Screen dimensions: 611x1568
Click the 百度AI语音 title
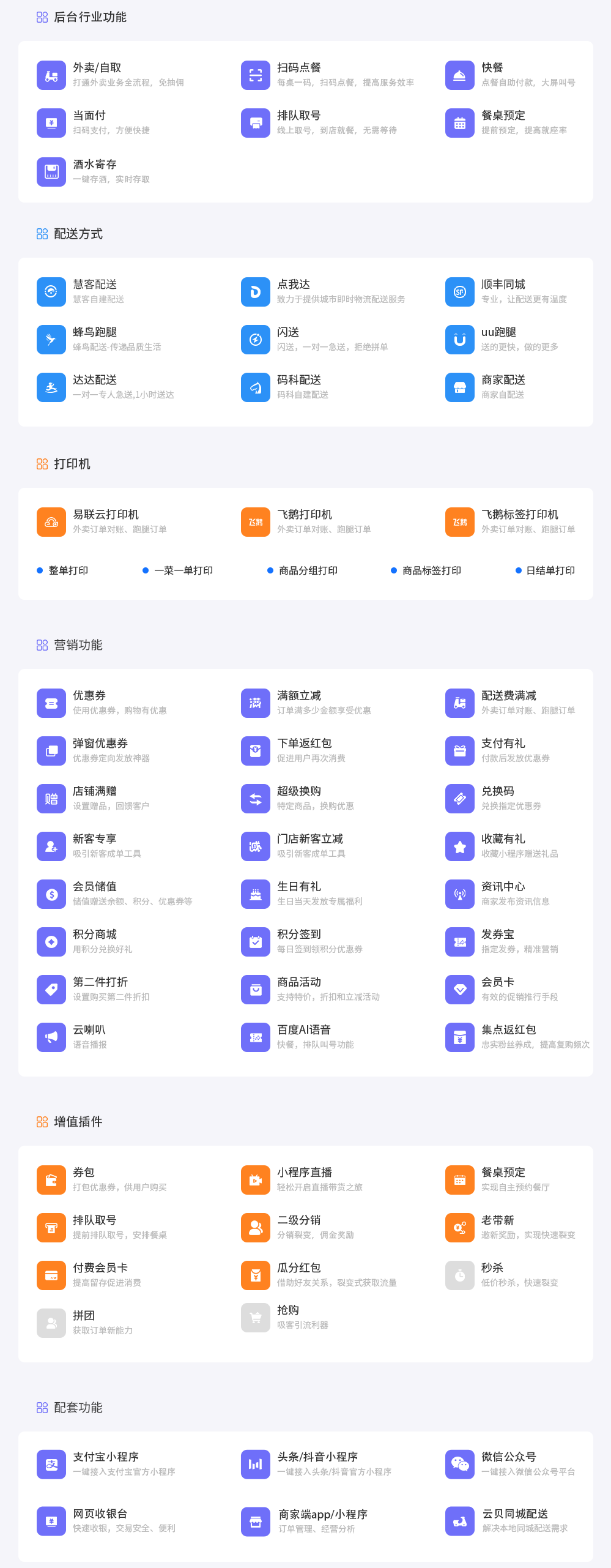(x=304, y=1029)
